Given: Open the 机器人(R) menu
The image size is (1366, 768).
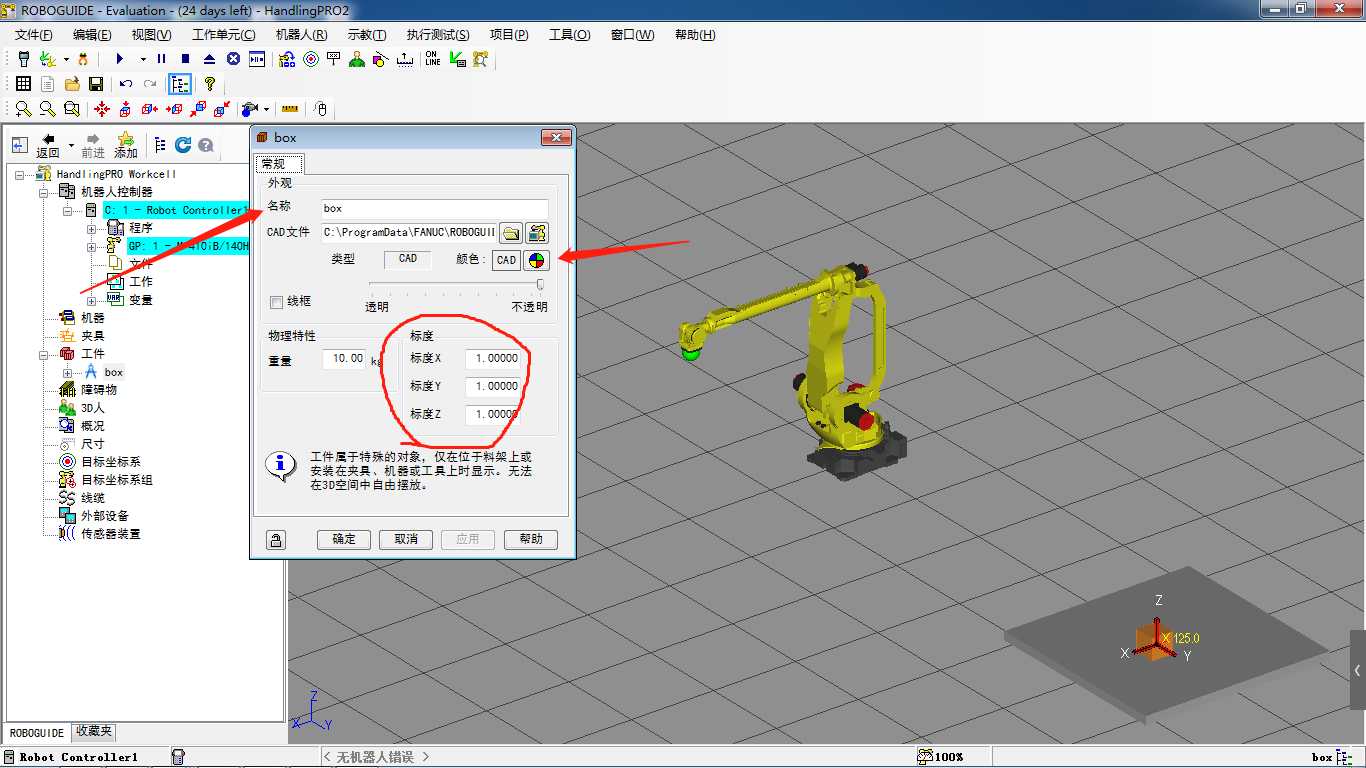Looking at the screenshot, I should 301,35.
